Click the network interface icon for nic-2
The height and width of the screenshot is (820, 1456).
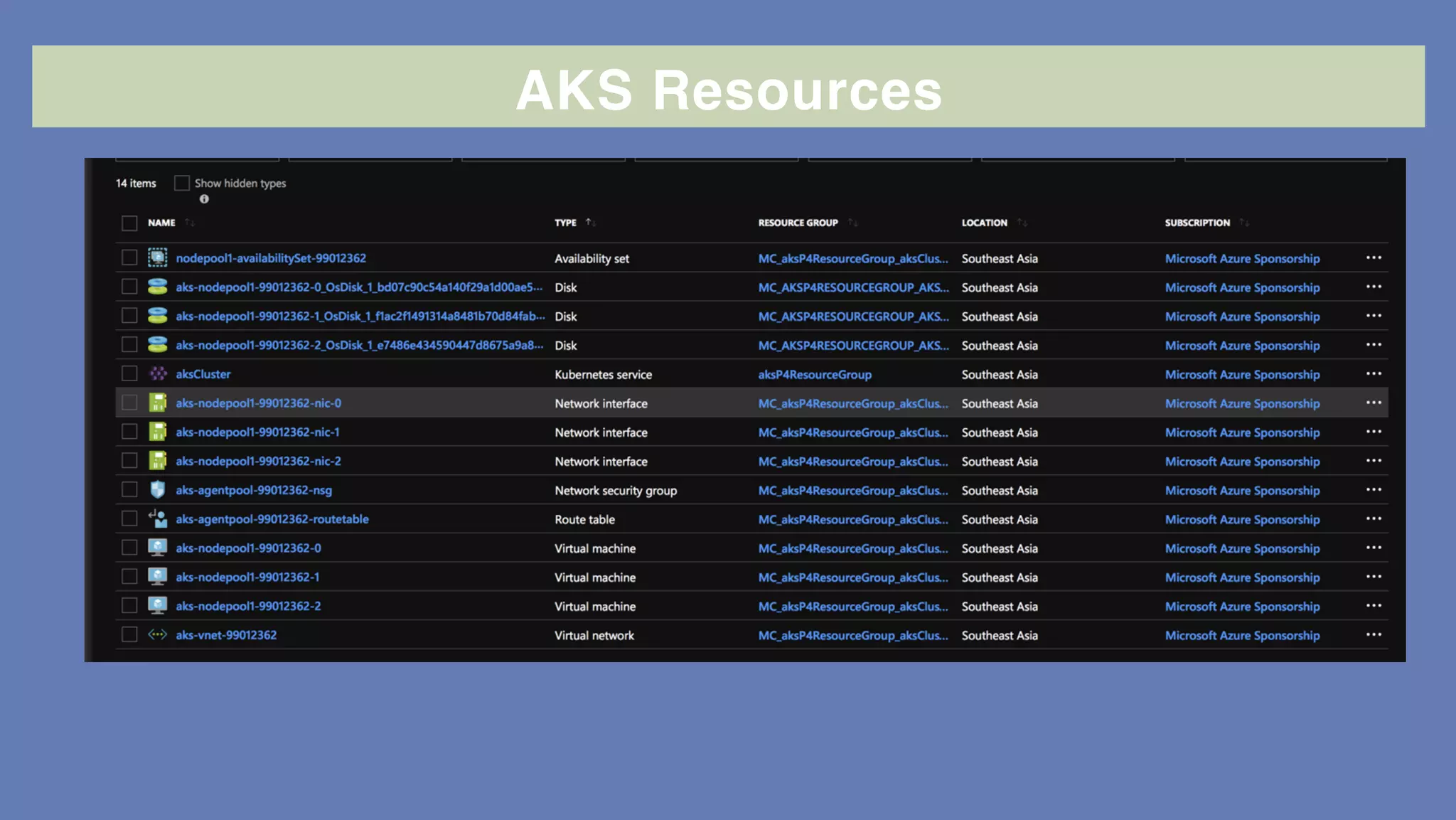[157, 461]
